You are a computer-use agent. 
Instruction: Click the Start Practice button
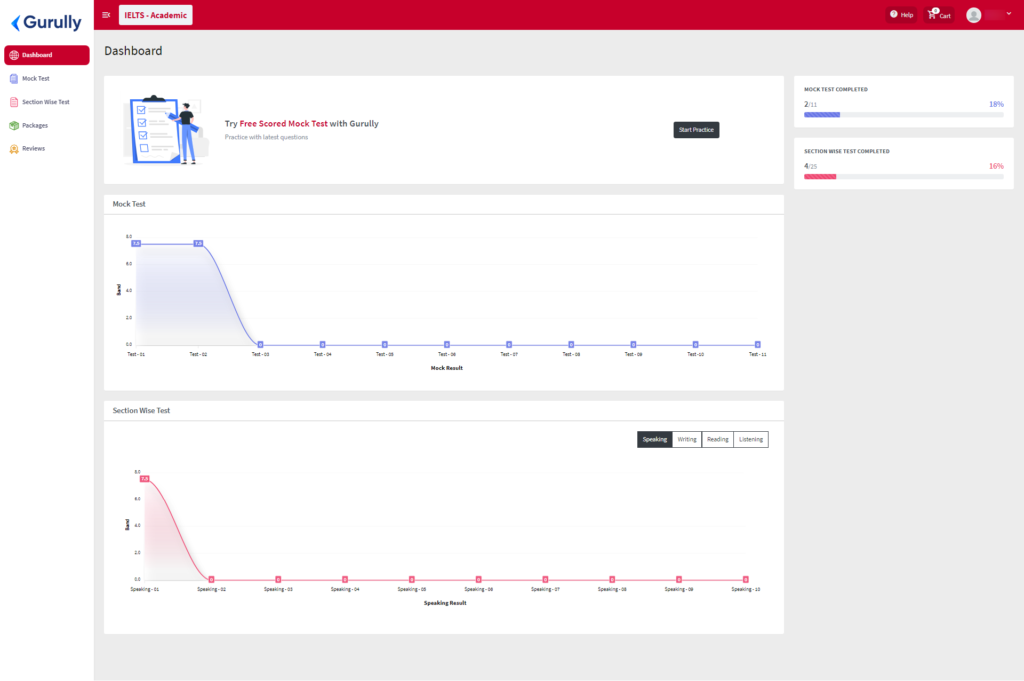pos(696,130)
